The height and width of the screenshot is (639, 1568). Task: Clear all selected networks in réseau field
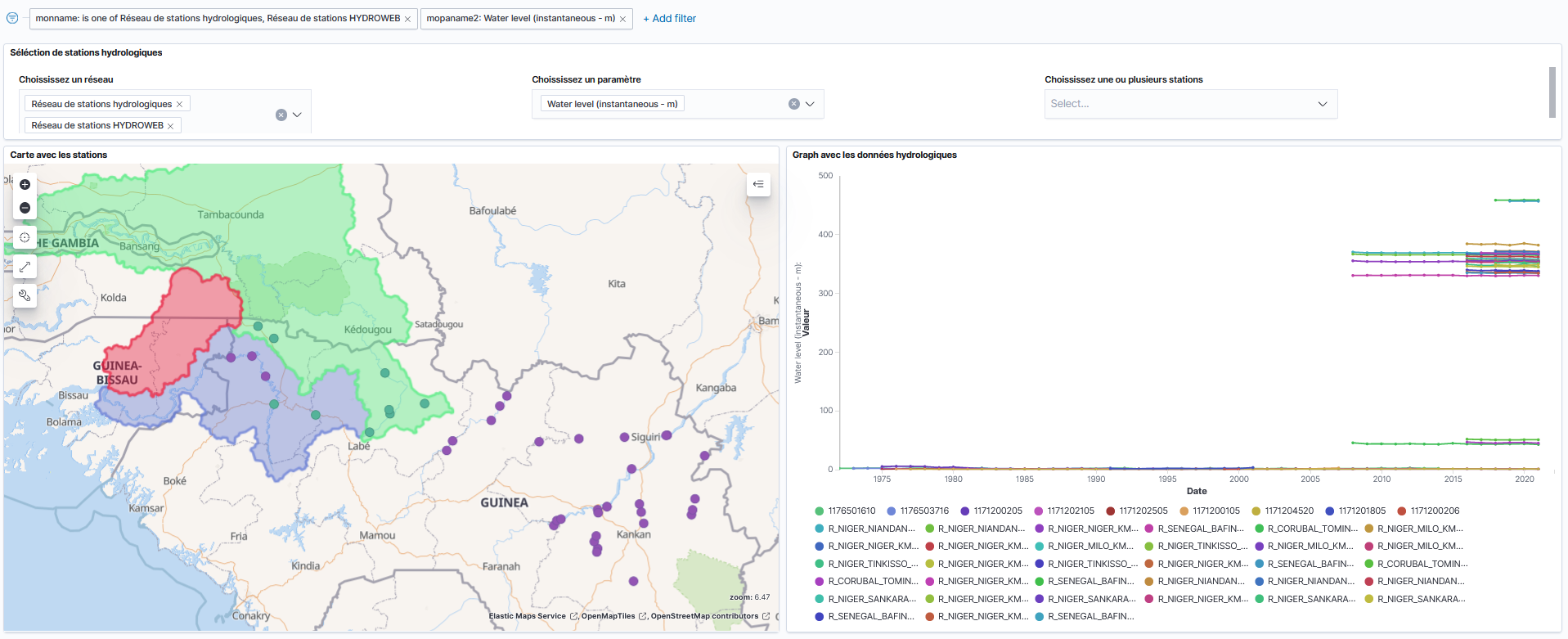[281, 115]
